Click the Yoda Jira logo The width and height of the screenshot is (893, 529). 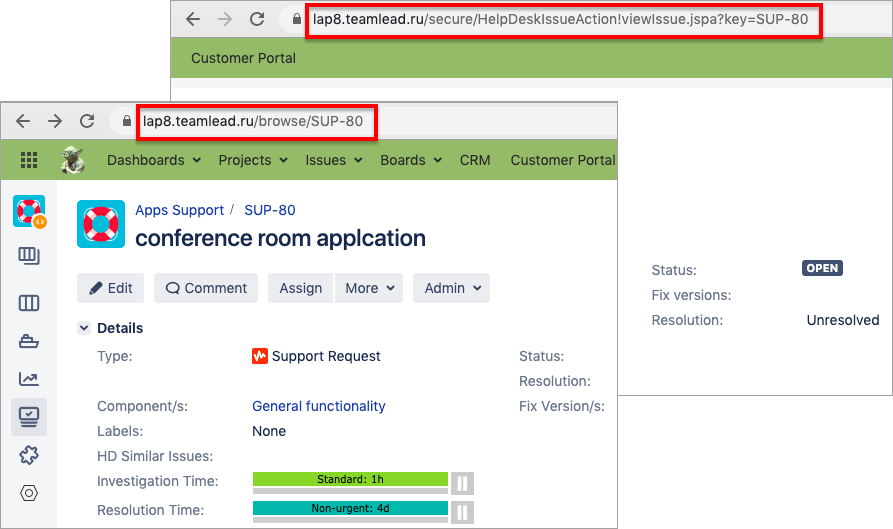tap(73, 160)
